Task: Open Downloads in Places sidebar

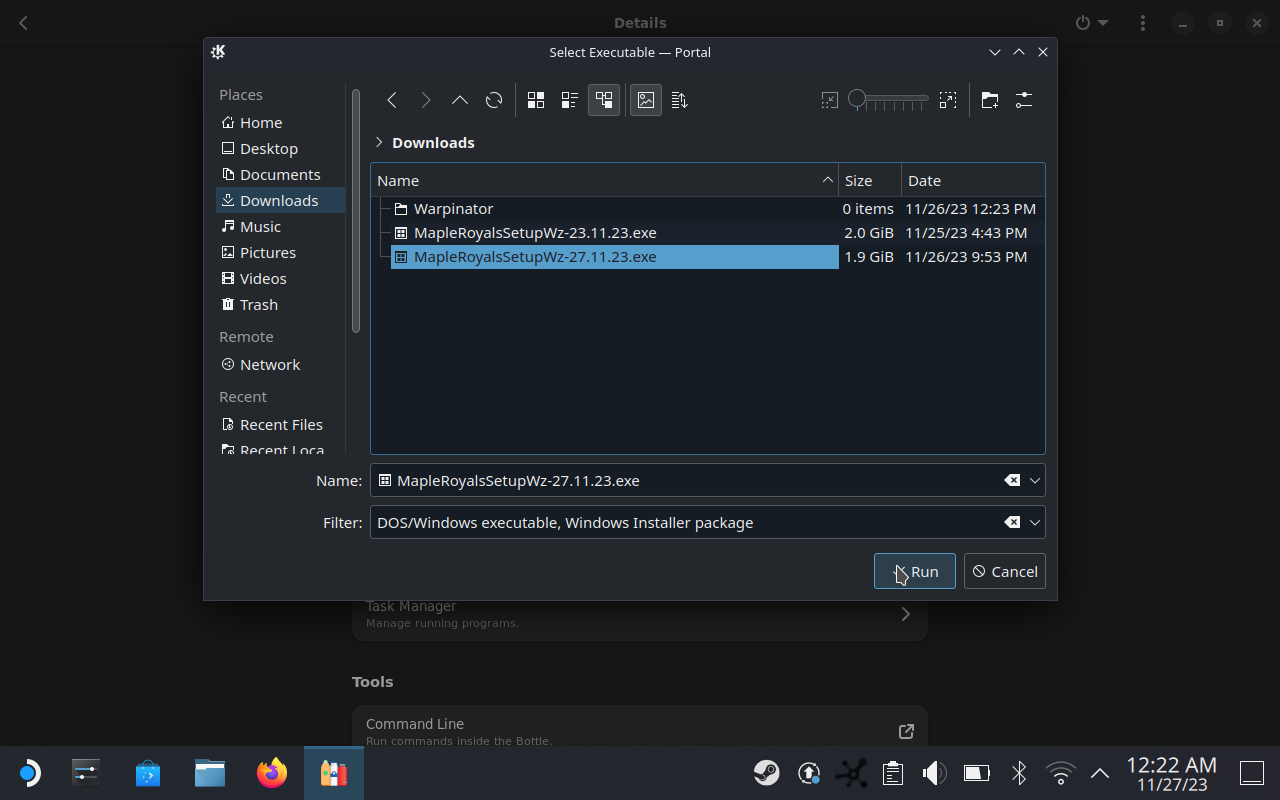Action: pyautogui.click(x=280, y=200)
